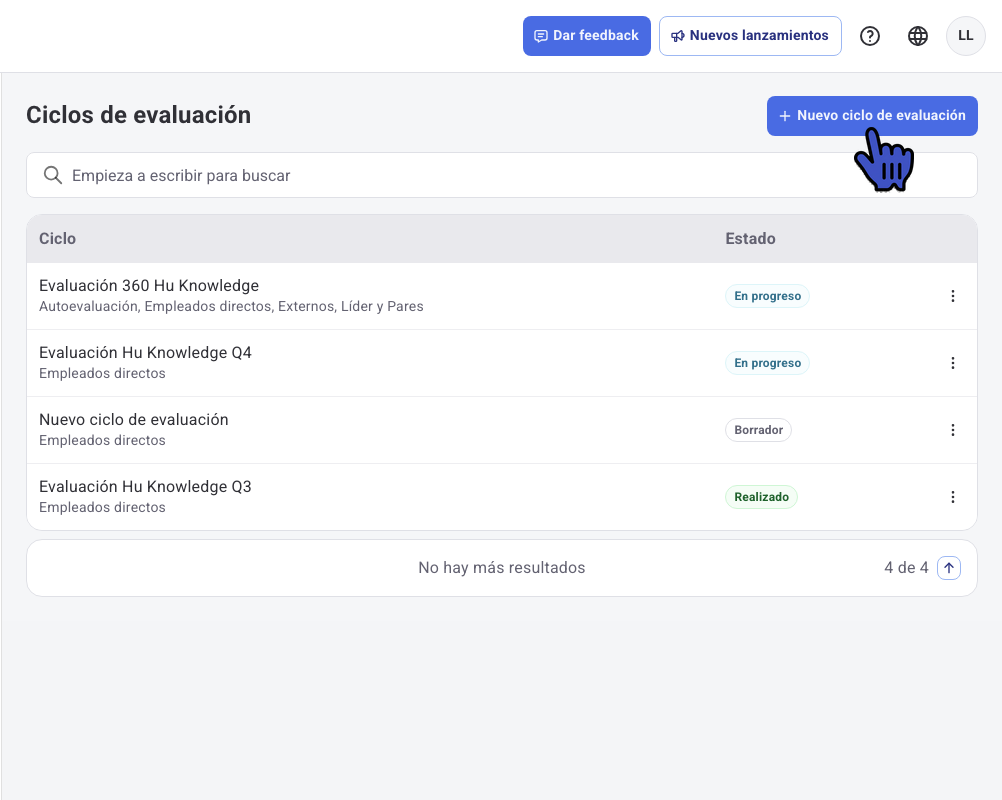The height and width of the screenshot is (800, 1002).
Task: Click the 4 de 4 results counter
Action: click(x=906, y=567)
